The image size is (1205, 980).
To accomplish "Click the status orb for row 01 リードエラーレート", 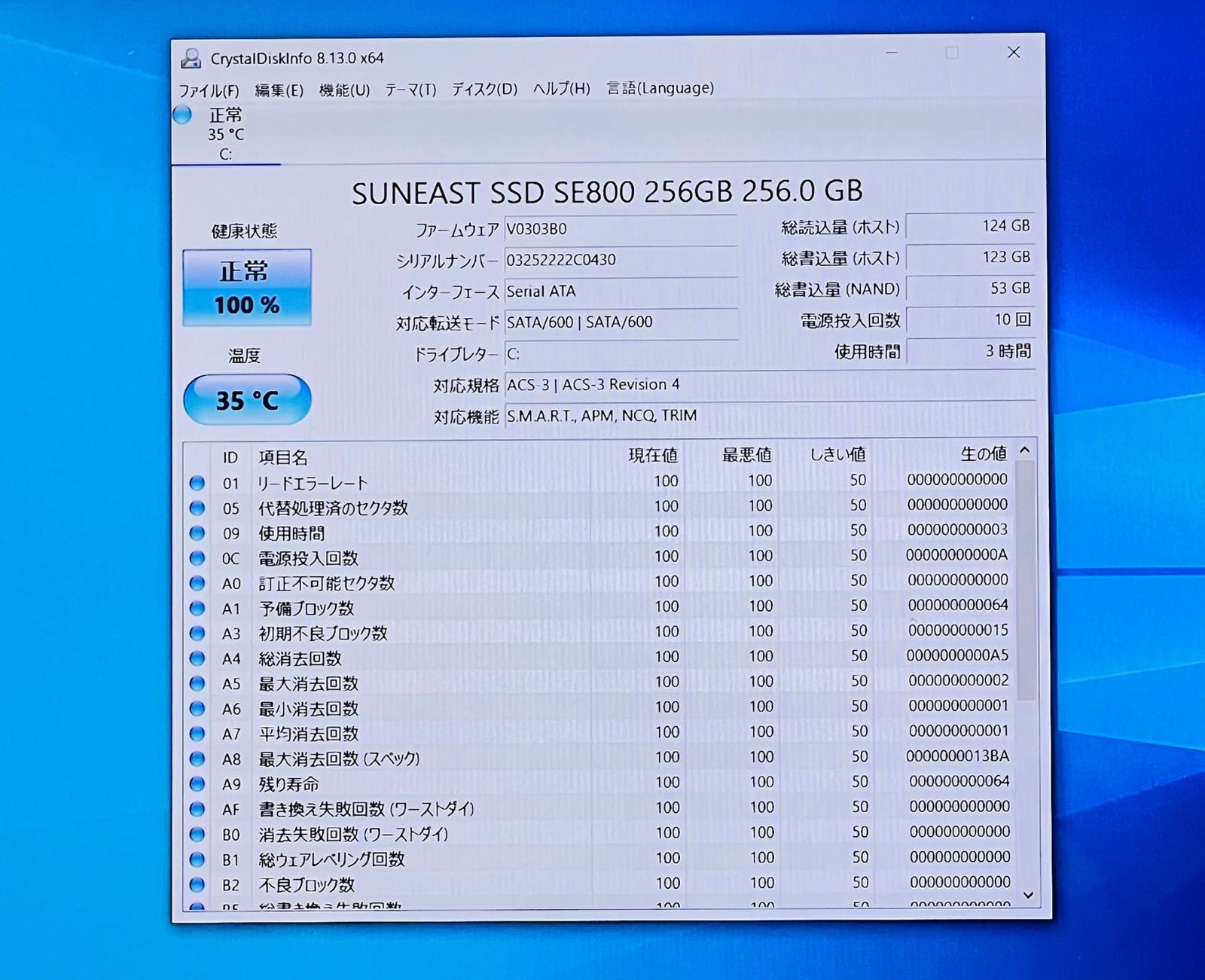I will pyautogui.click(x=197, y=483).
